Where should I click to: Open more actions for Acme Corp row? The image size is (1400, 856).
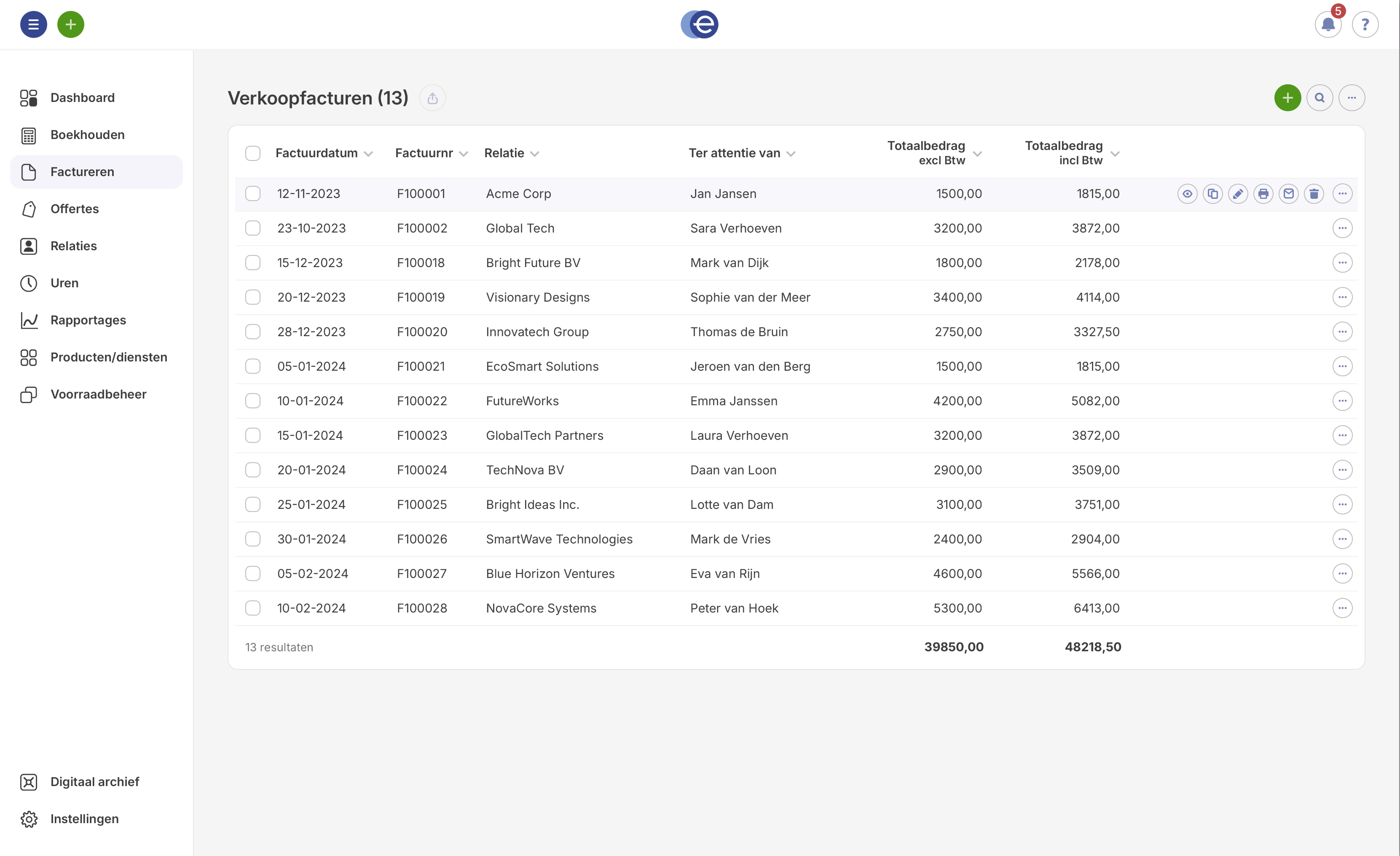coord(1342,194)
